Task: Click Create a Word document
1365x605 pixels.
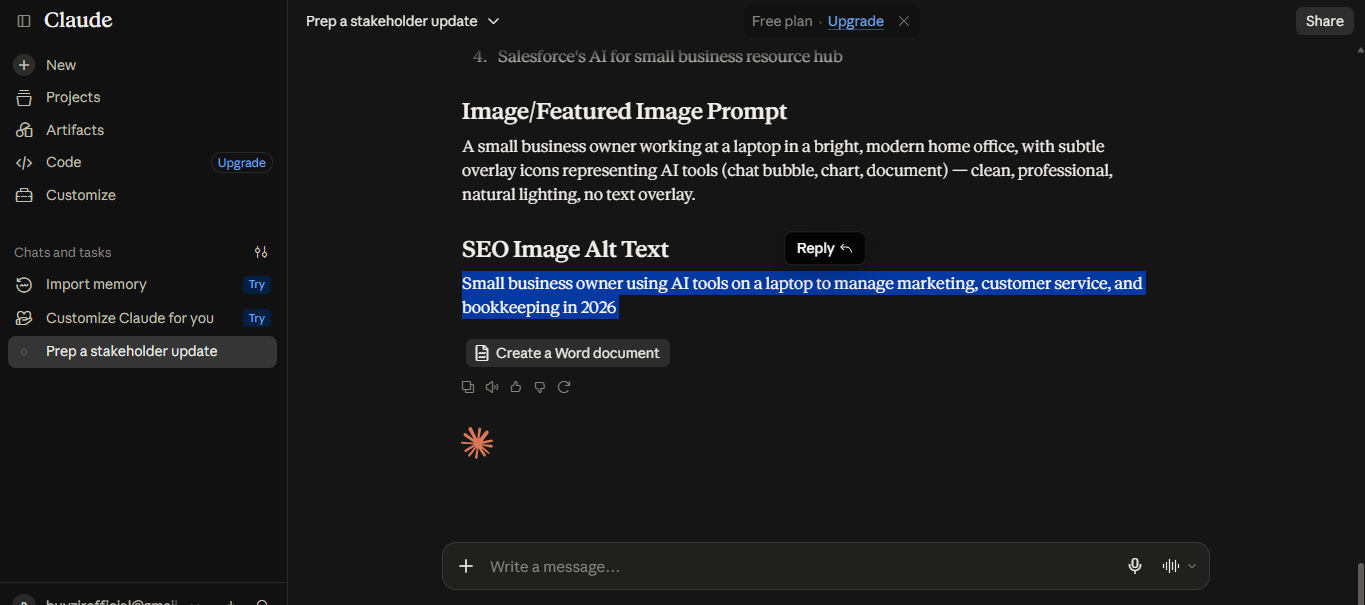Action: coord(568,353)
